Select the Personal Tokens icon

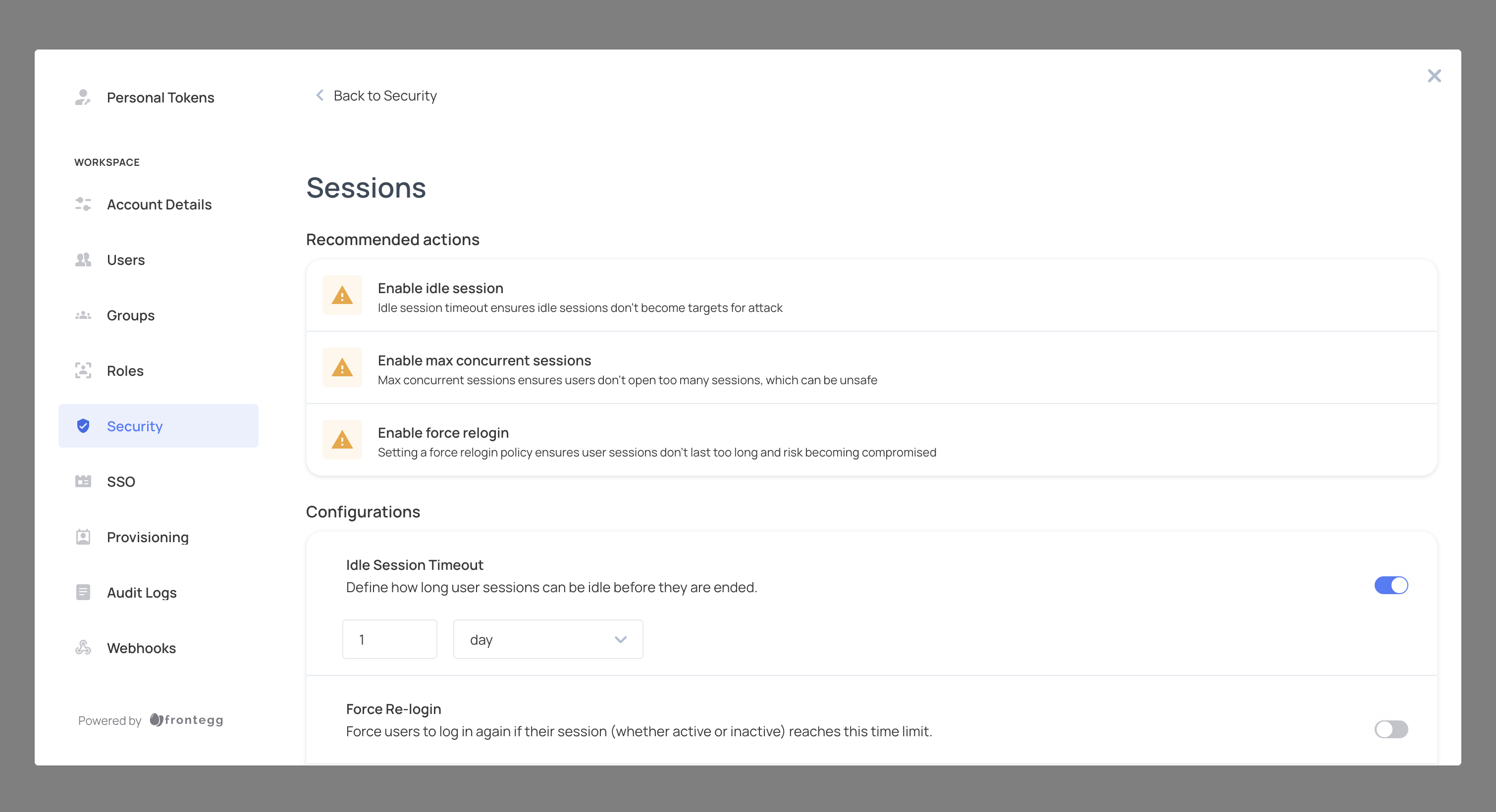[83, 97]
